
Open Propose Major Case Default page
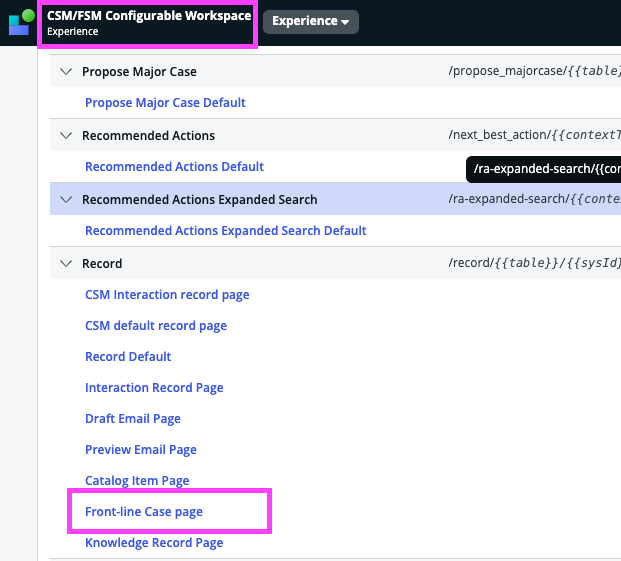[x=165, y=103]
